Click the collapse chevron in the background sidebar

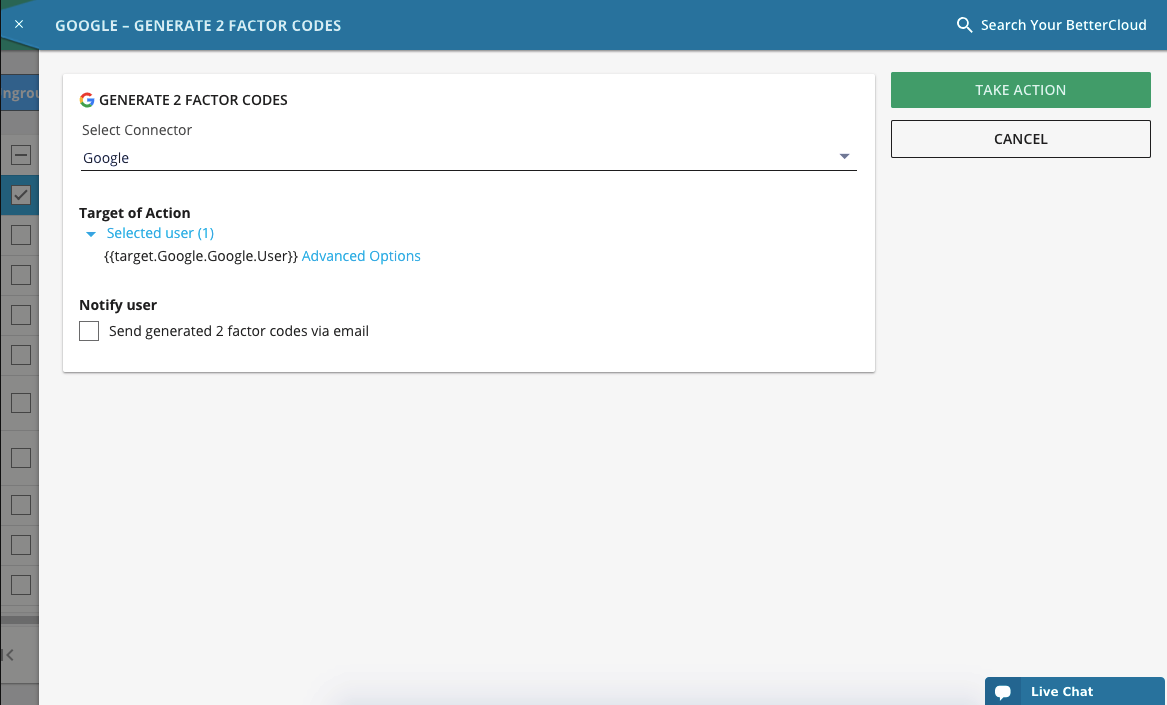(x=8, y=655)
